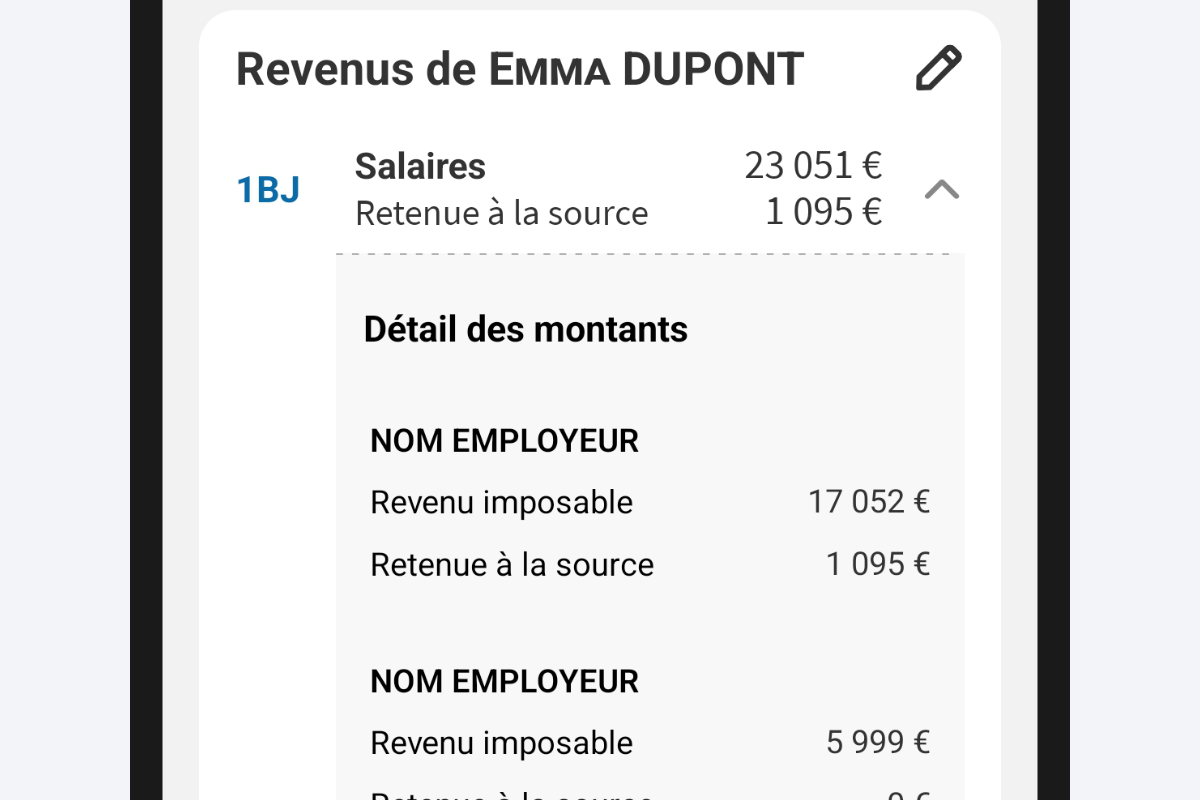Click first employer's Retenue à la source label
Screen dimensions: 1200x800
coord(511,565)
